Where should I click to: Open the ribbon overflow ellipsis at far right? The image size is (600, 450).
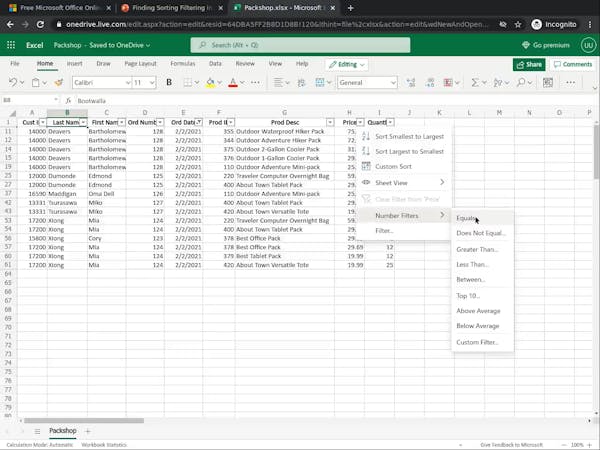[x=571, y=82]
